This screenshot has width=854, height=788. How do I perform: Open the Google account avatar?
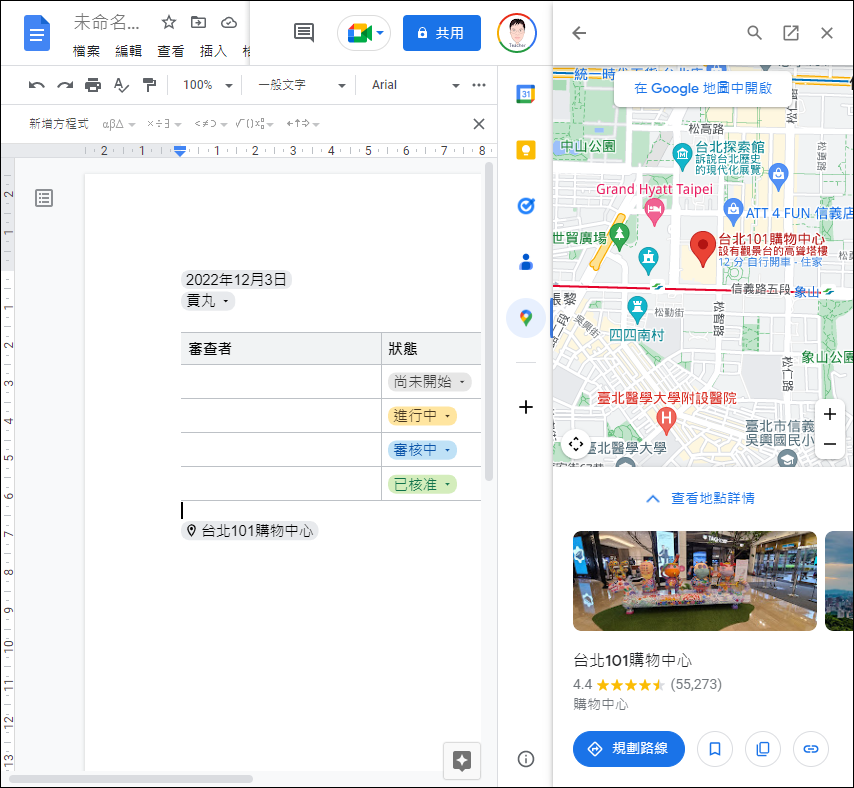click(517, 33)
